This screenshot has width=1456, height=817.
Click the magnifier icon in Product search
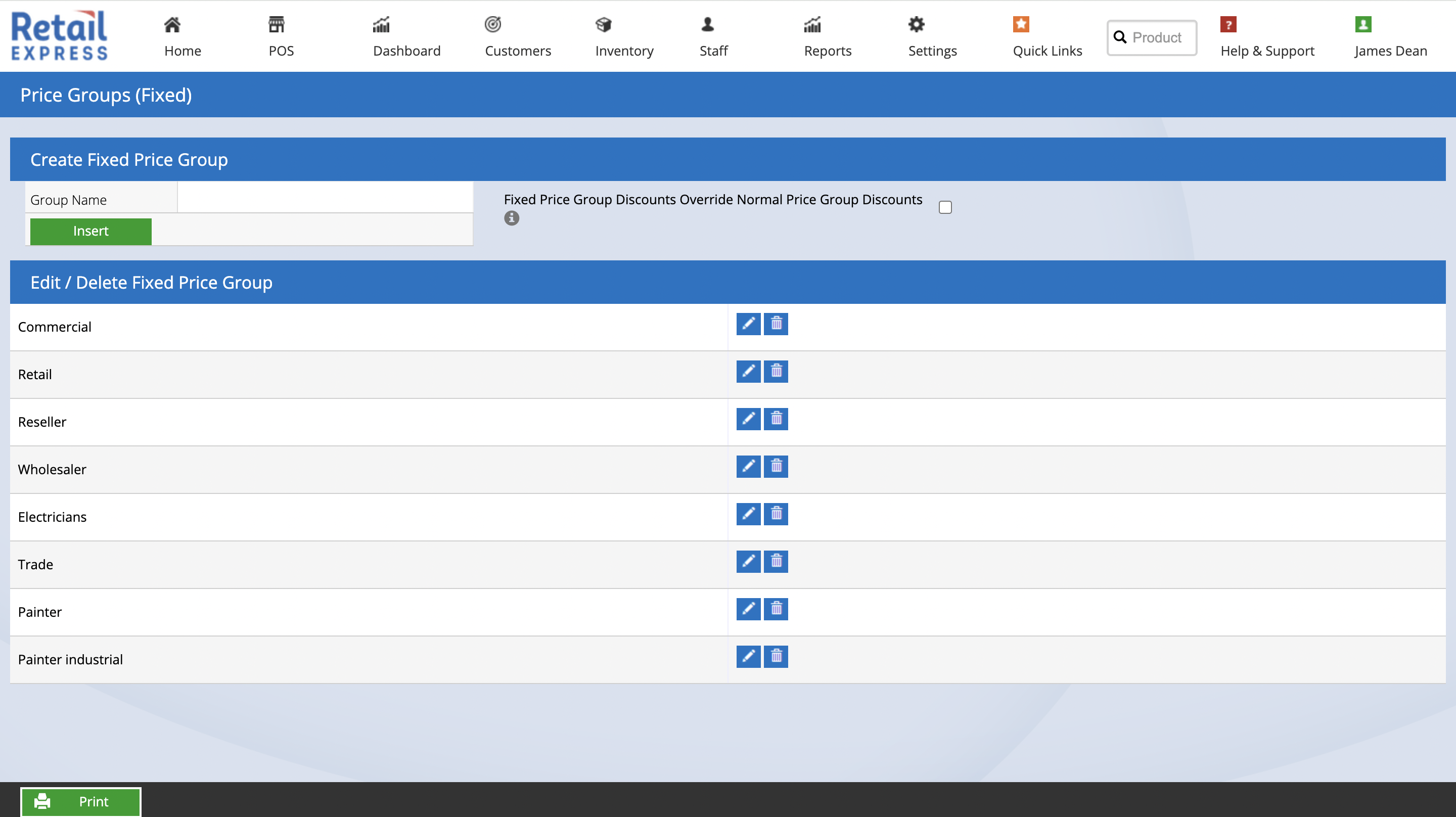(x=1120, y=37)
